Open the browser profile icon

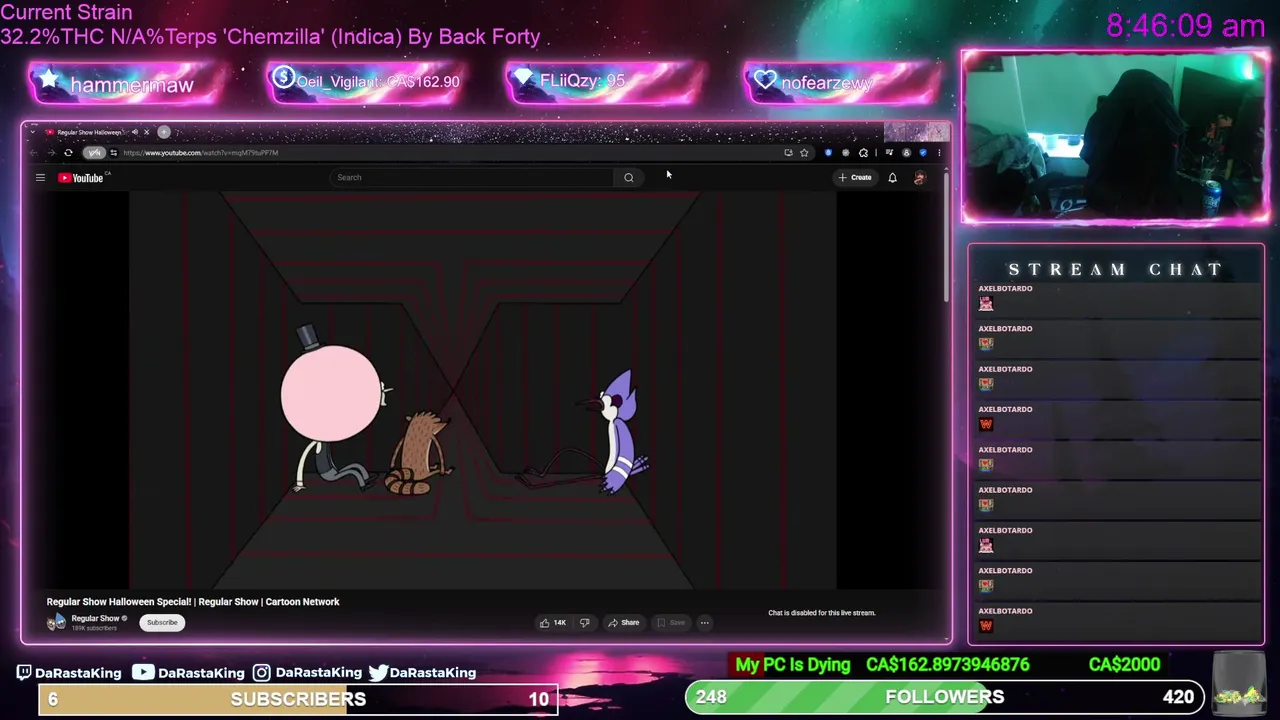906,153
